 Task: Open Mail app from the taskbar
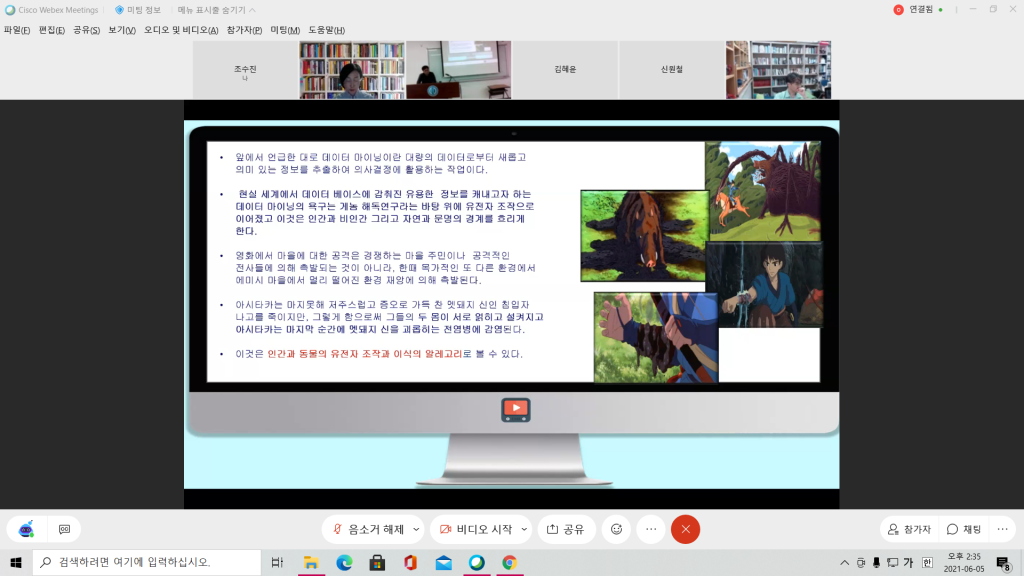pyautogui.click(x=443, y=562)
